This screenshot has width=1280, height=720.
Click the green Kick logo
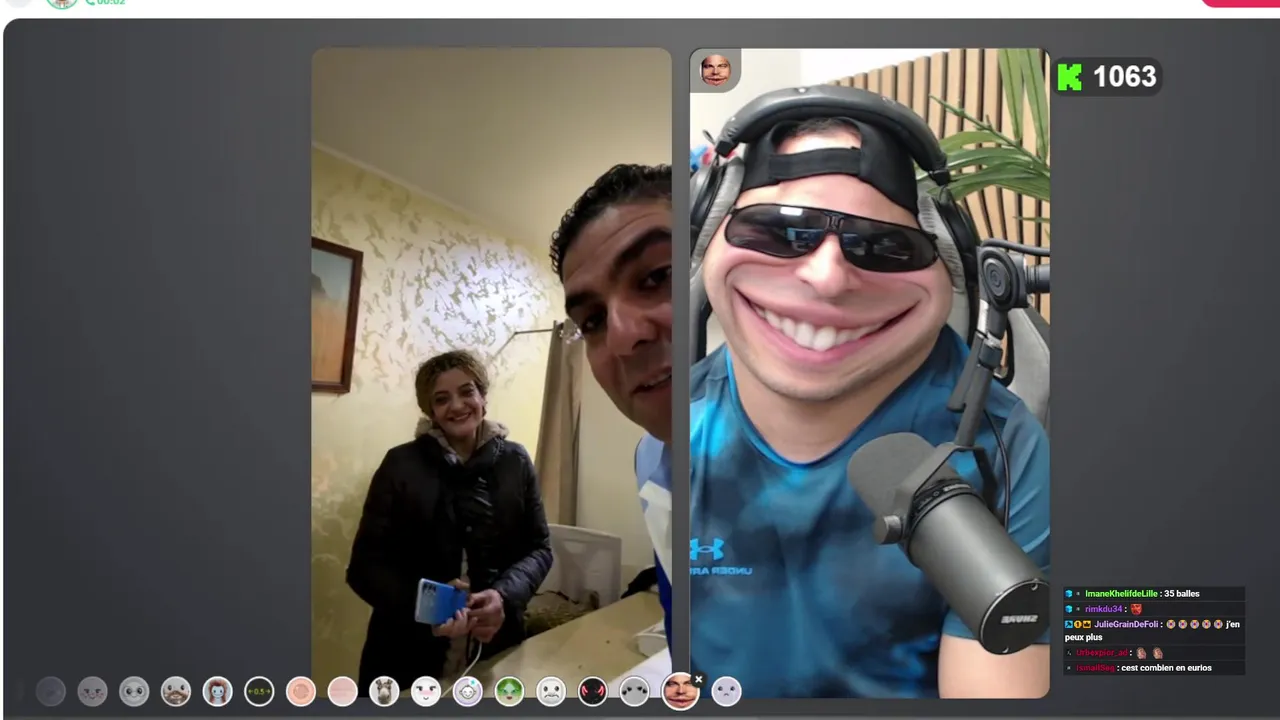(1070, 77)
